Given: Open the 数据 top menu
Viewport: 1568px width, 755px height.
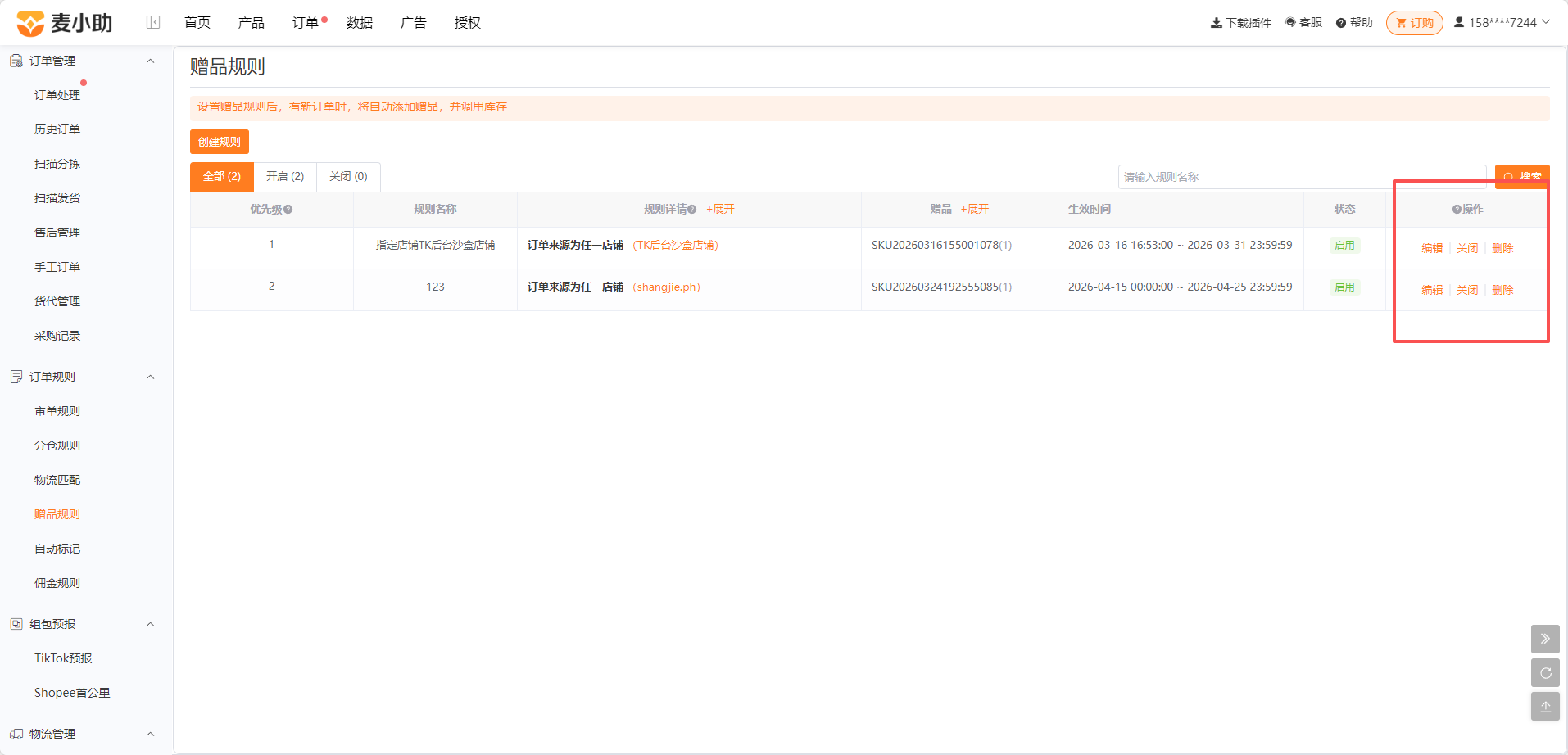Looking at the screenshot, I should click(360, 23).
